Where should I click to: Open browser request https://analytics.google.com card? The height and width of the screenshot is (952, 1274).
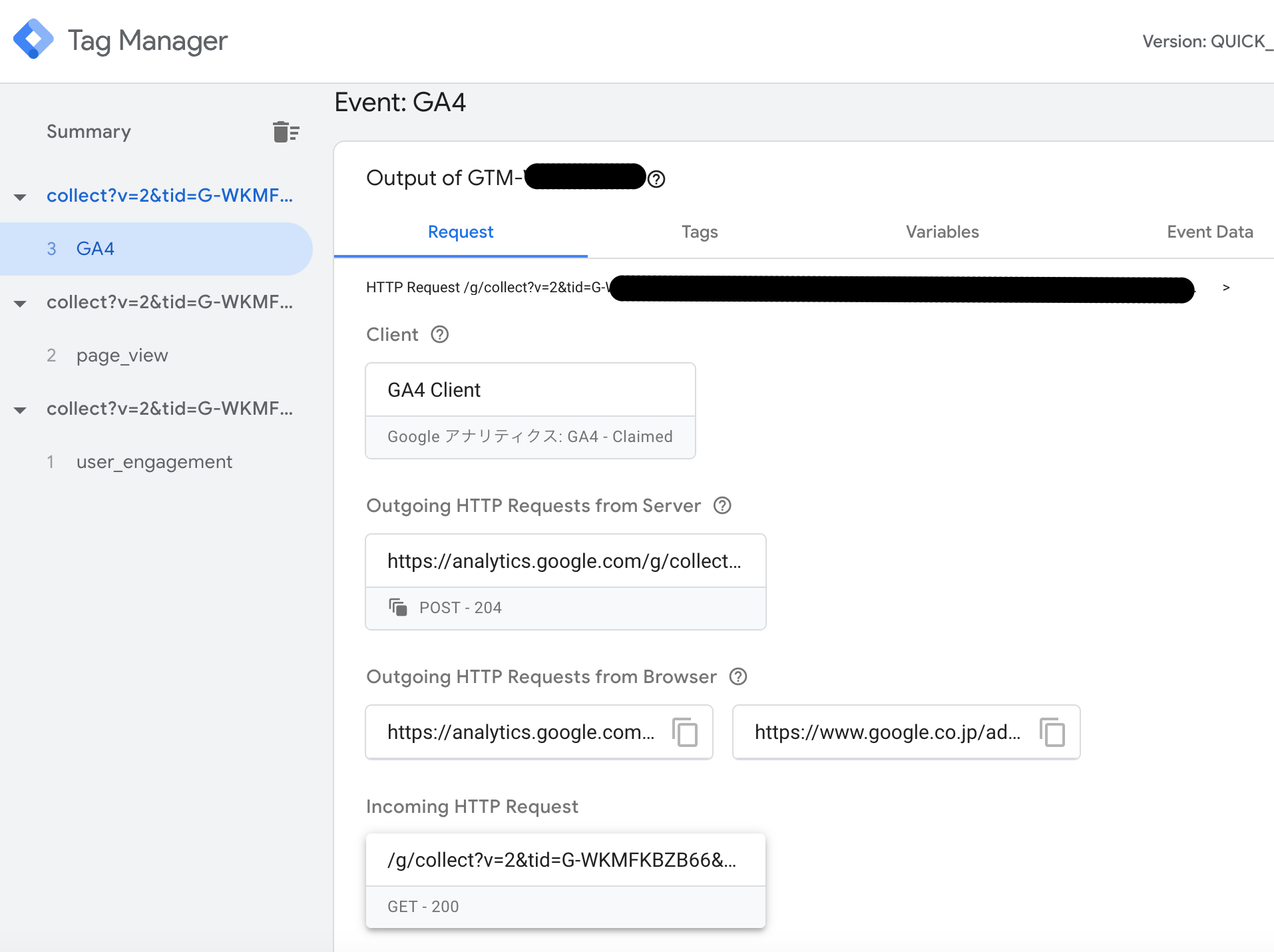(x=539, y=732)
